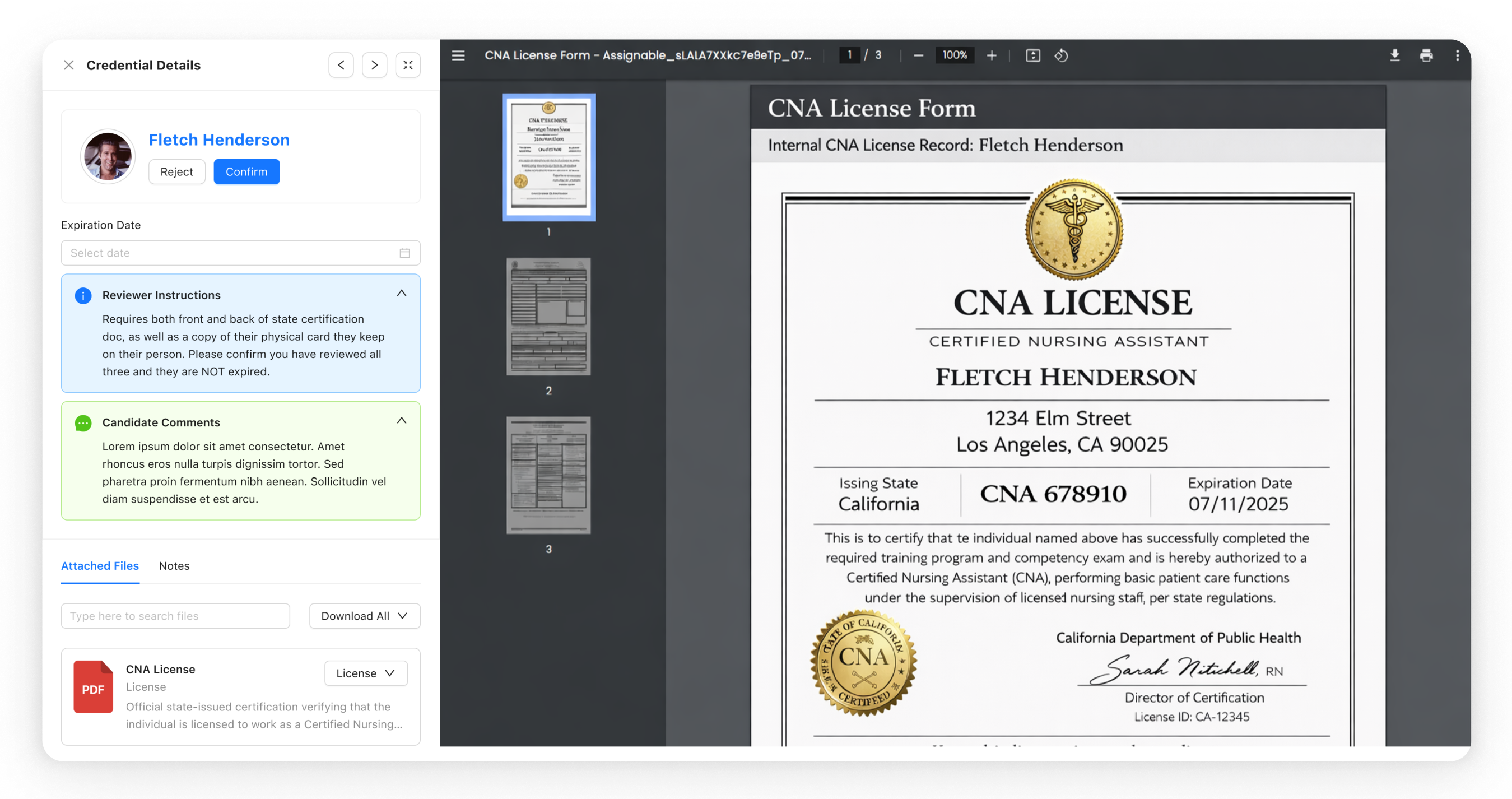Click the address line '1234 Elm Street'
The image size is (1512, 799).
(x=1058, y=418)
